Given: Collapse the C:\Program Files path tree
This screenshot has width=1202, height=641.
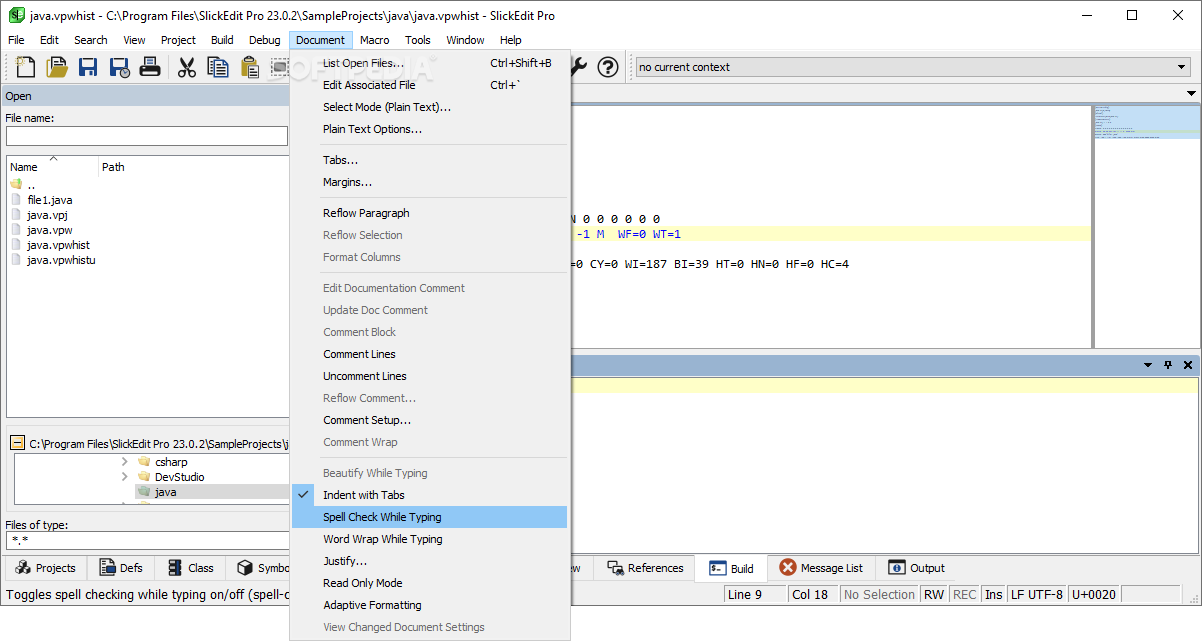Looking at the screenshot, I should 17,443.
